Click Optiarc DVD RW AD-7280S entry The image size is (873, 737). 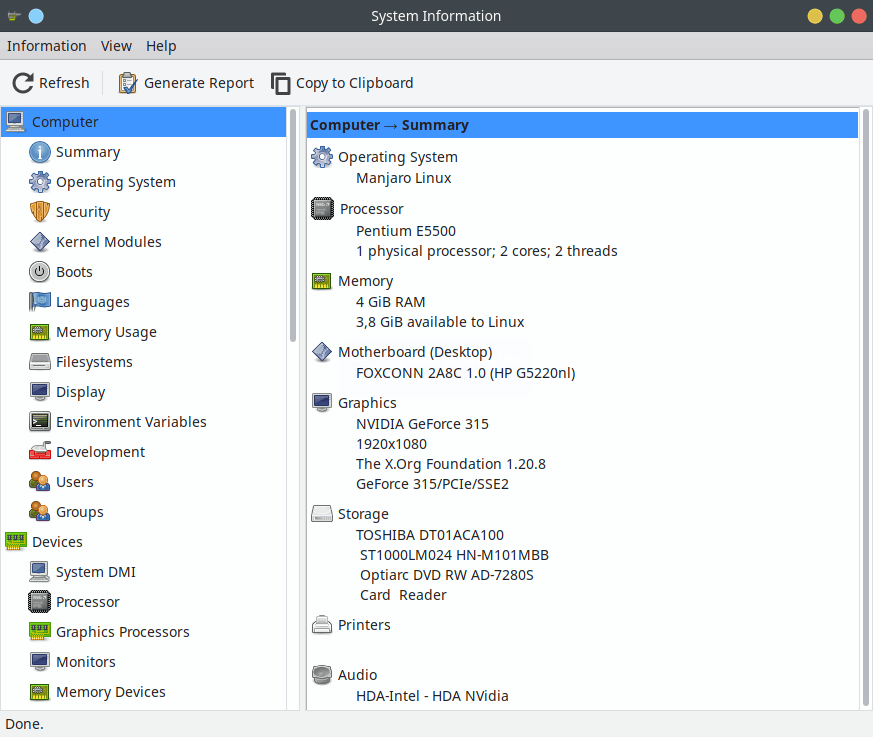click(x=447, y=575)
